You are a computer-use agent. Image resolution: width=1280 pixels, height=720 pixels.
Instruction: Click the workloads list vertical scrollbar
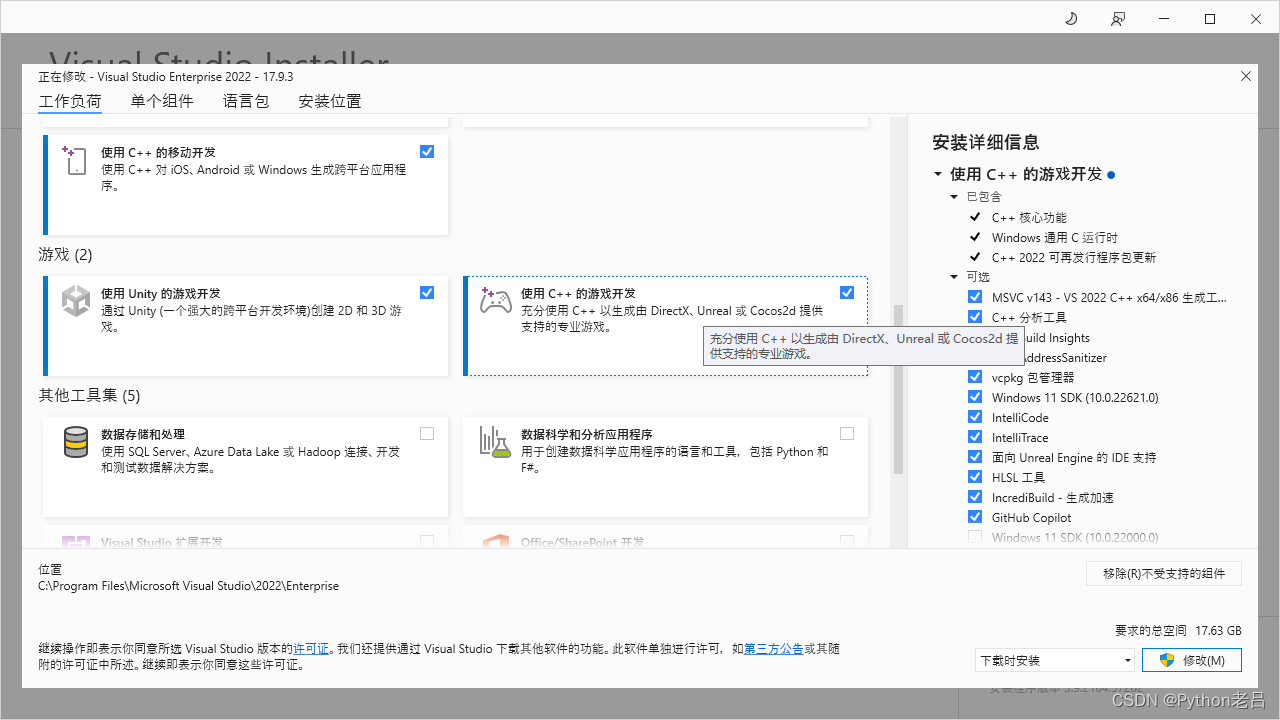pos(898,390)
